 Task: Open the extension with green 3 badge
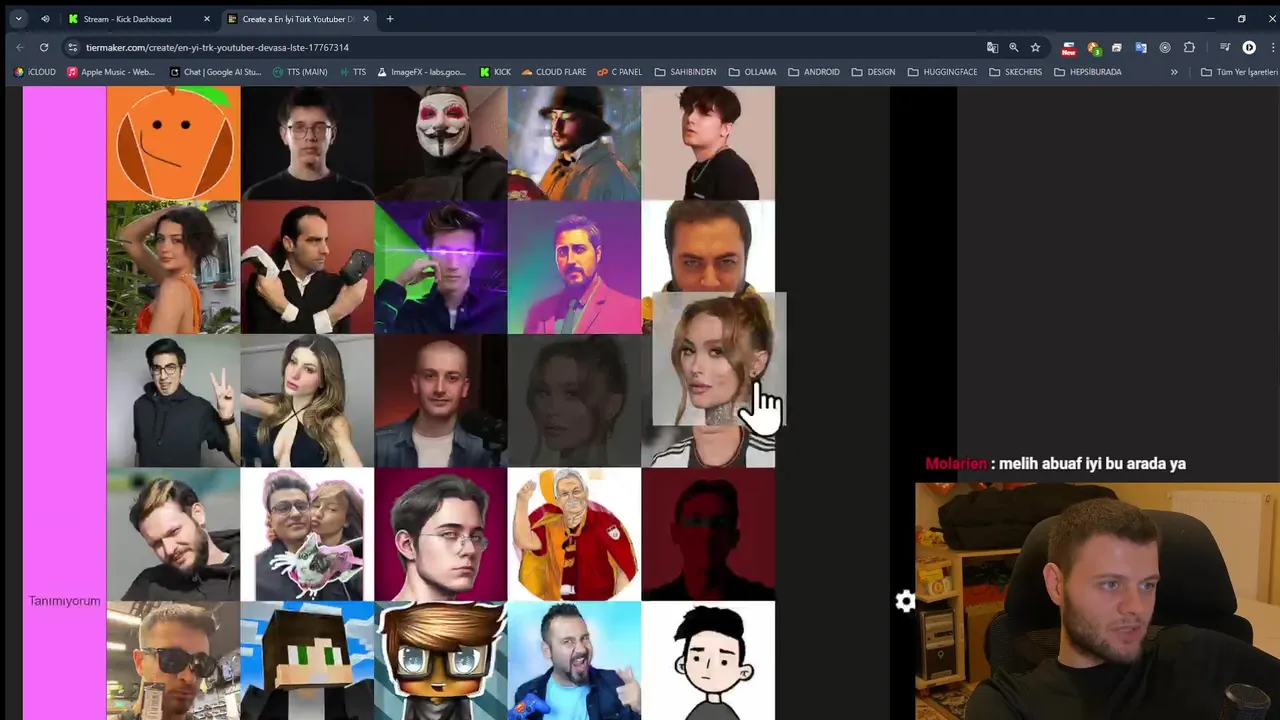point(1093,48)
